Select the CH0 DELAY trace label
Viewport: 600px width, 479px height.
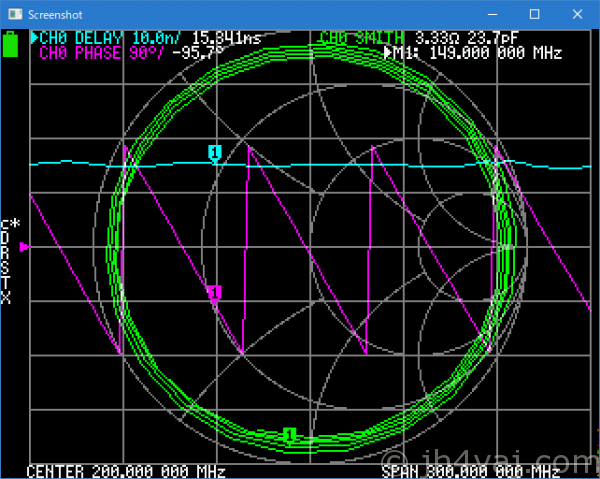(84, 38)
